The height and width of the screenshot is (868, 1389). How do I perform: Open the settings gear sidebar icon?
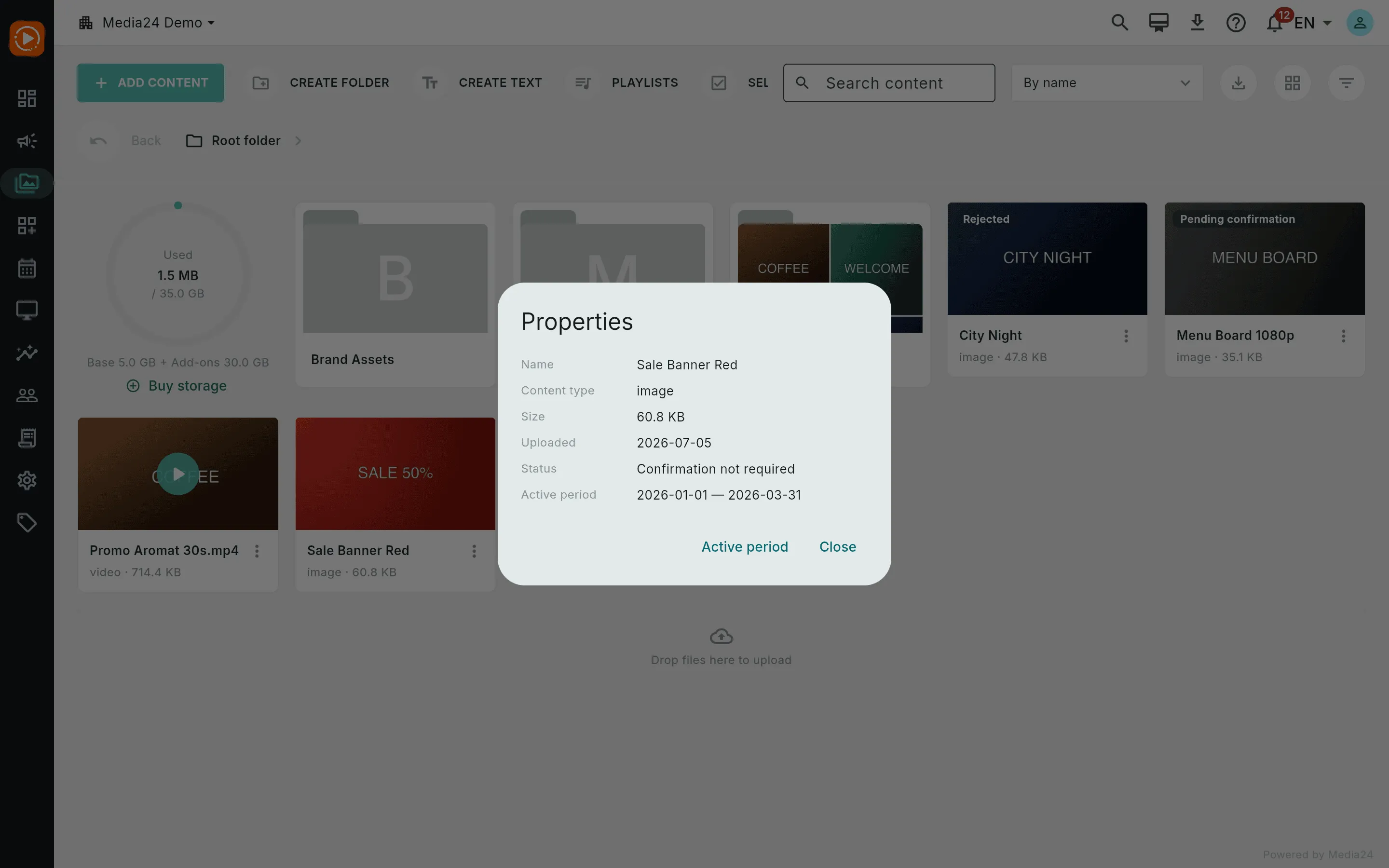click(x=27, y=480)
